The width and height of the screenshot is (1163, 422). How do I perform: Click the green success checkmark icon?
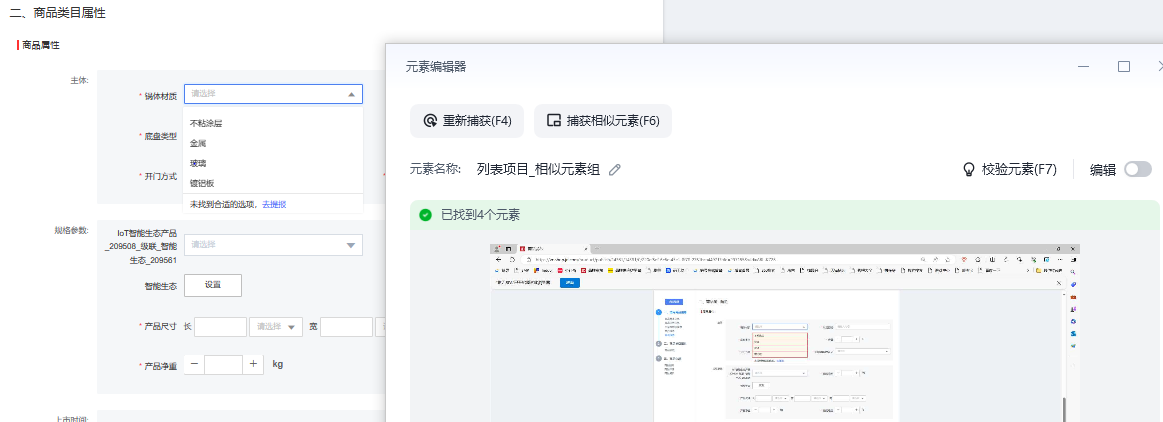click(x=425, y=215)
